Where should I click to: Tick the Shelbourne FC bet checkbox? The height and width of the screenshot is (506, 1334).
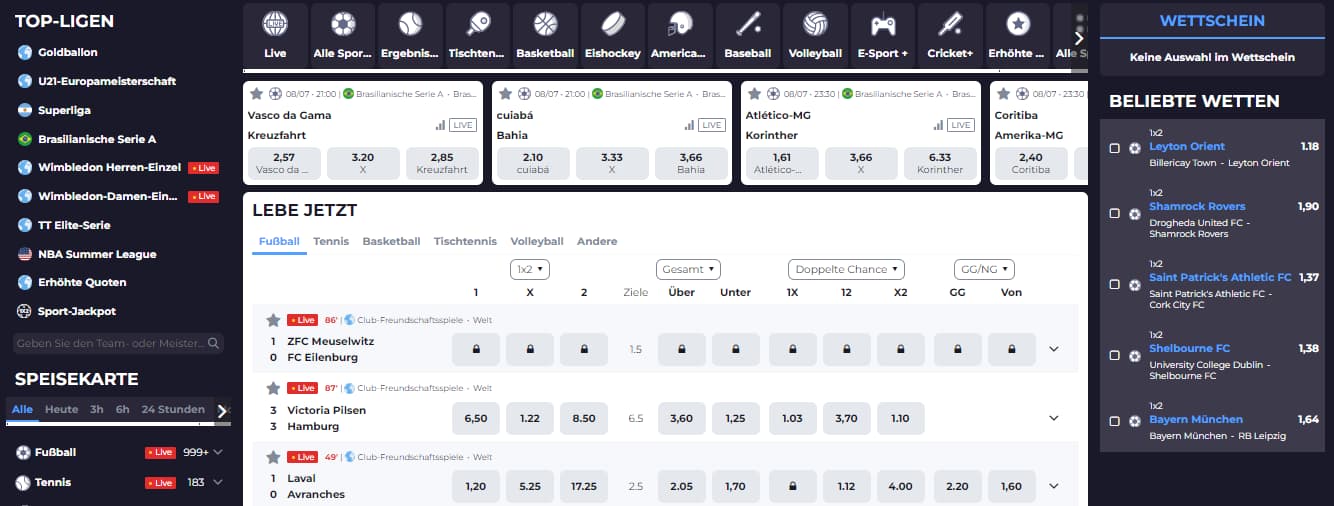coord(1115,356)
